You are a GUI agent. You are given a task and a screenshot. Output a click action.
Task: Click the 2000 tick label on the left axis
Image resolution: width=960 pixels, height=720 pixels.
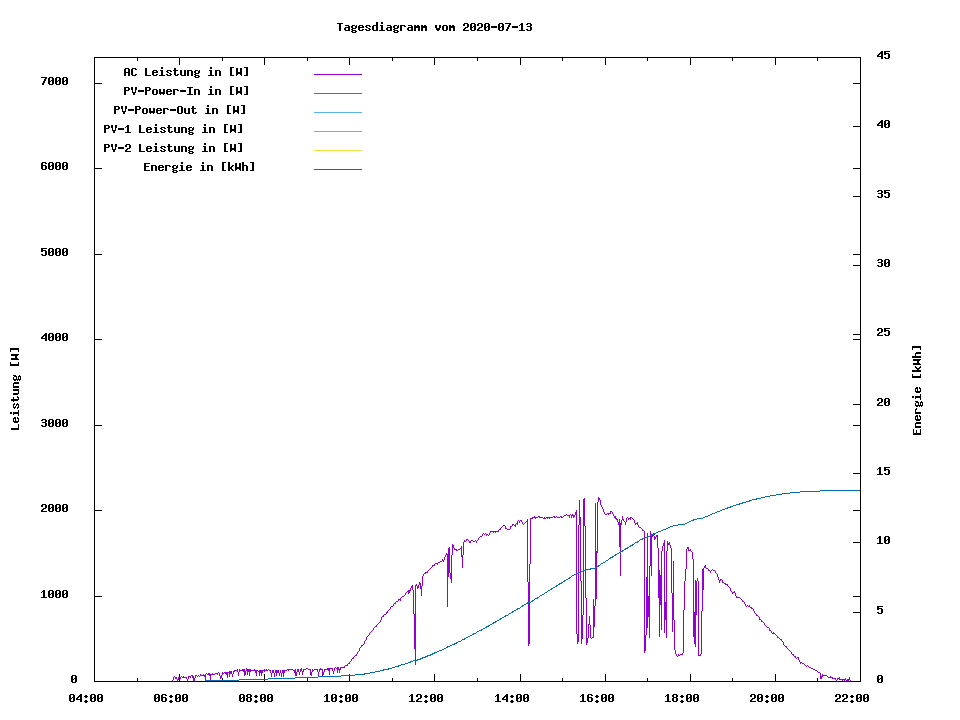(x=54, y=509)
